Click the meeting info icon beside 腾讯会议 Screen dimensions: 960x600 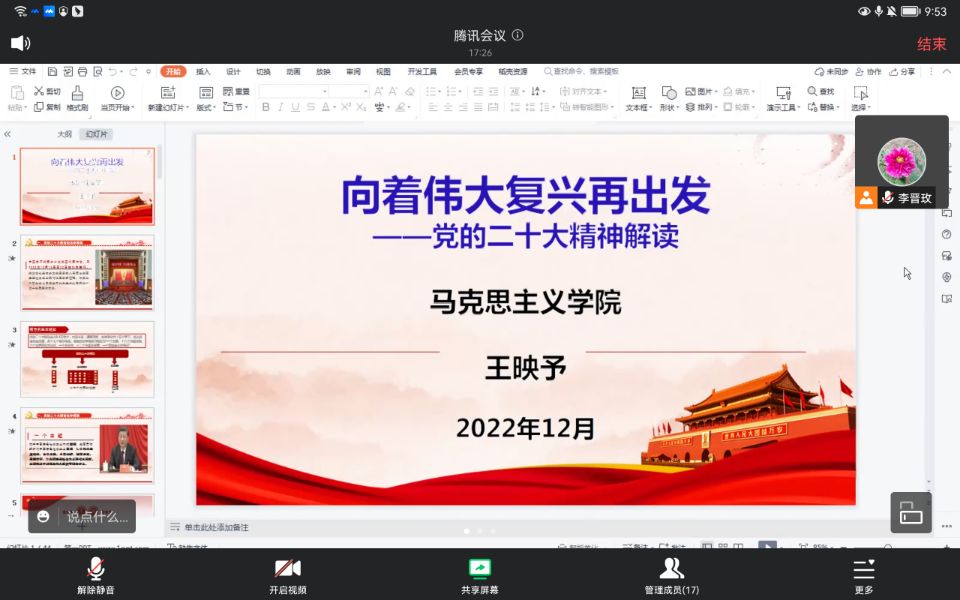518,35
